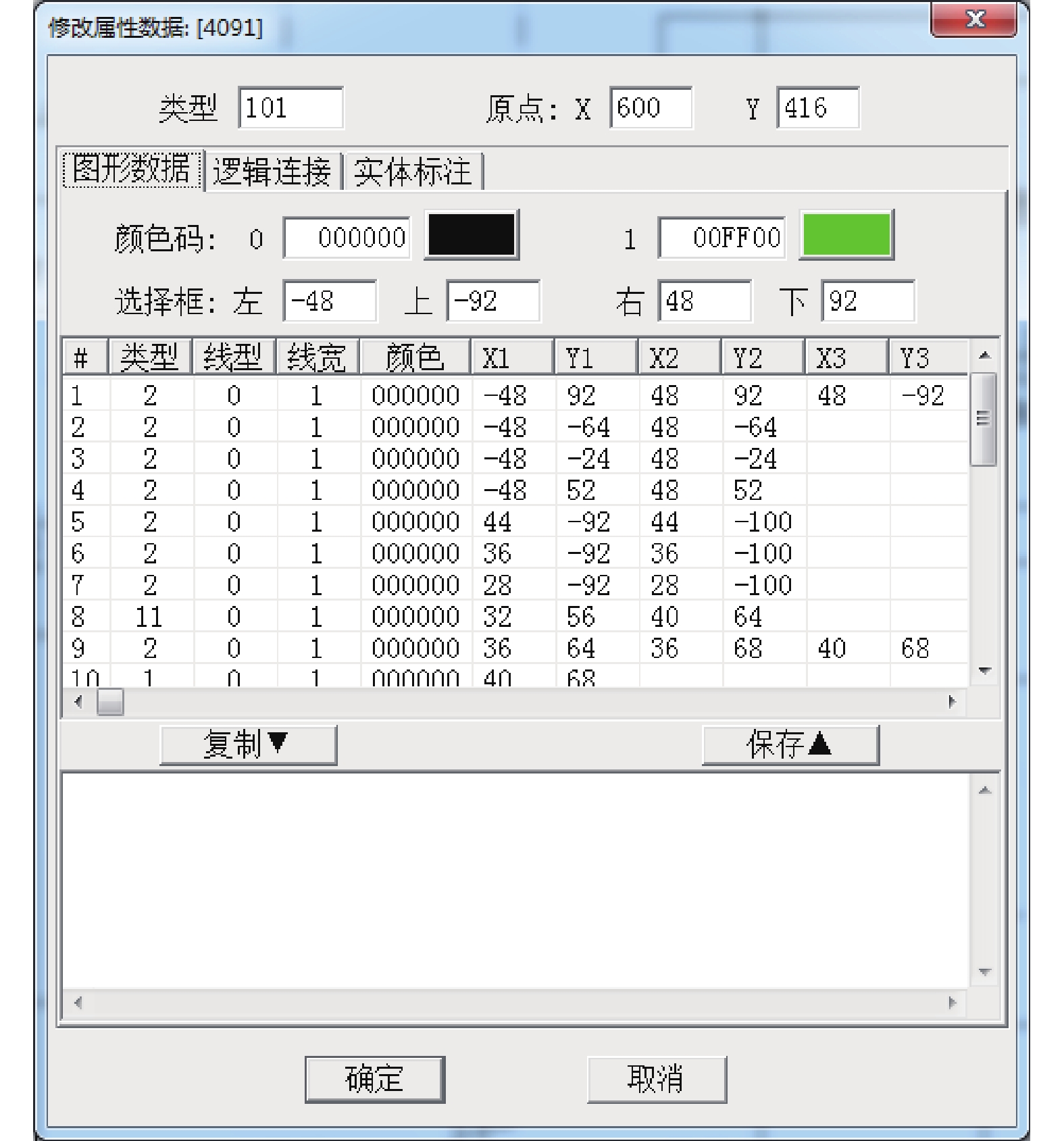Select the 图形数据 tab
1064x1141 pixels.
click(x=131, y=170)
